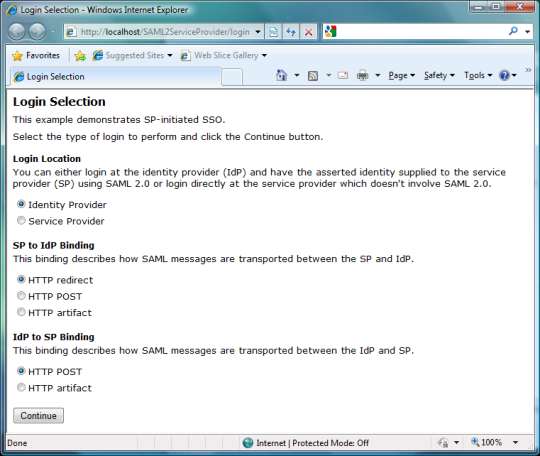The image size is (540, 456).
Task: Toggle Compatibility View icon
Action: point(273,32)
